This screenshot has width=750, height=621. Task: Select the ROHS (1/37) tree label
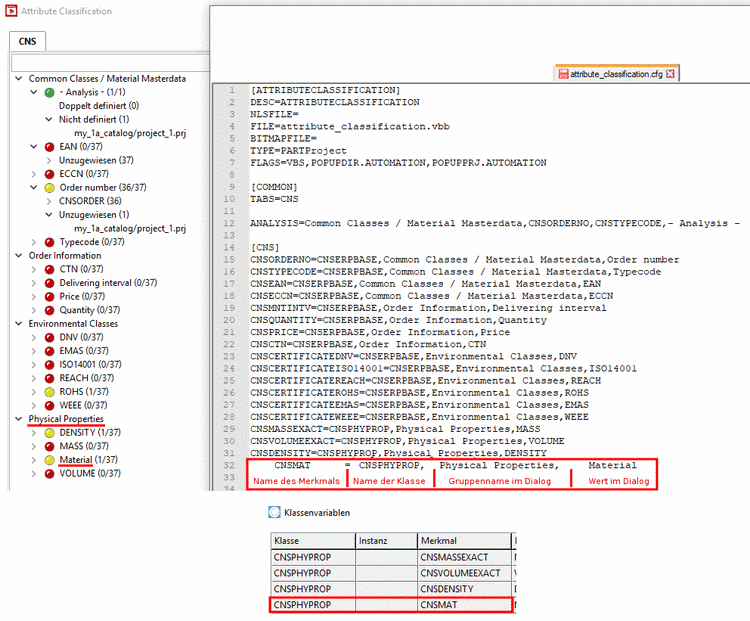pos(84,392)
